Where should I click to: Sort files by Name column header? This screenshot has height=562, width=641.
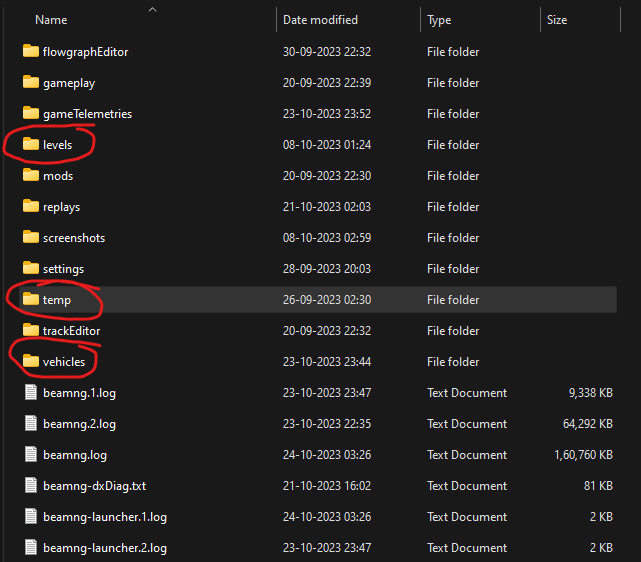click(x=51, y=20)
